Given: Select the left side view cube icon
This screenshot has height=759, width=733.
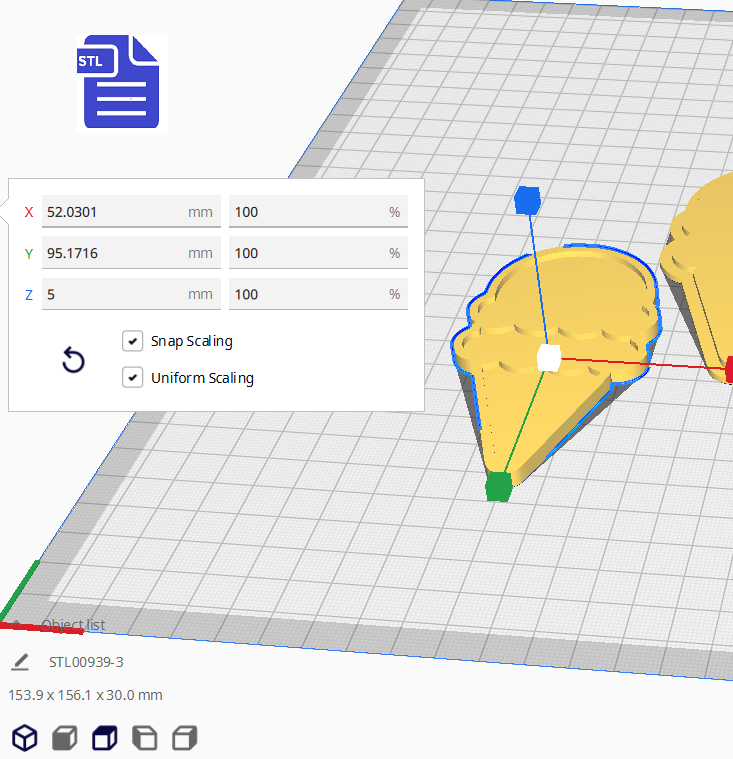Looking at the screenshot, I should click(x=144, y=739).
